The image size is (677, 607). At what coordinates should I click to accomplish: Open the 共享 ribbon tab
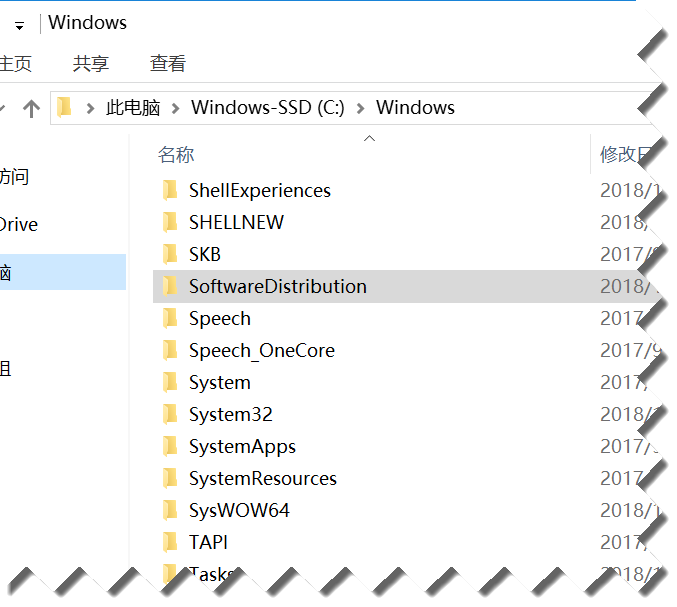91,63
